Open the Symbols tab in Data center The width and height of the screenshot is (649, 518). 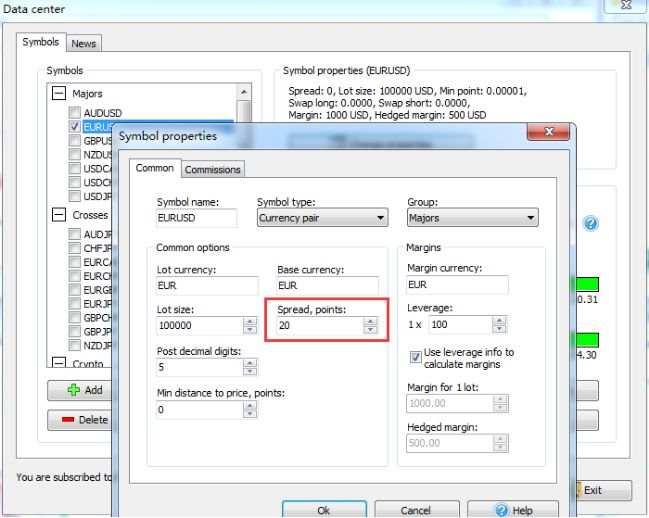41,42
